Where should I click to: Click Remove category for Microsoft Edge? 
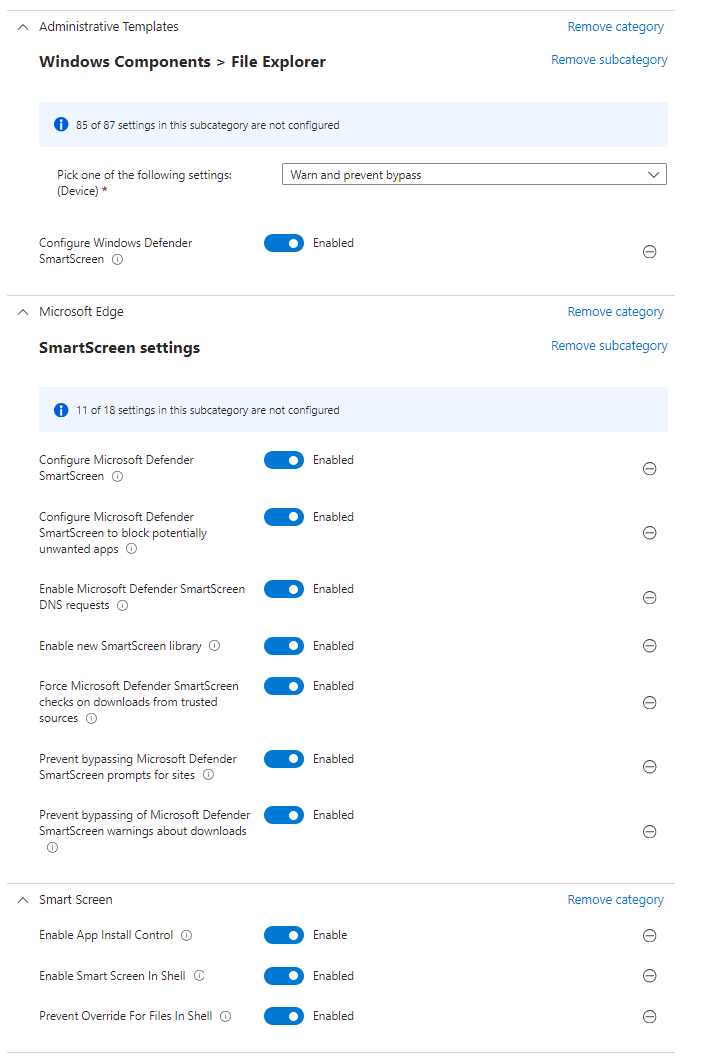615,312
